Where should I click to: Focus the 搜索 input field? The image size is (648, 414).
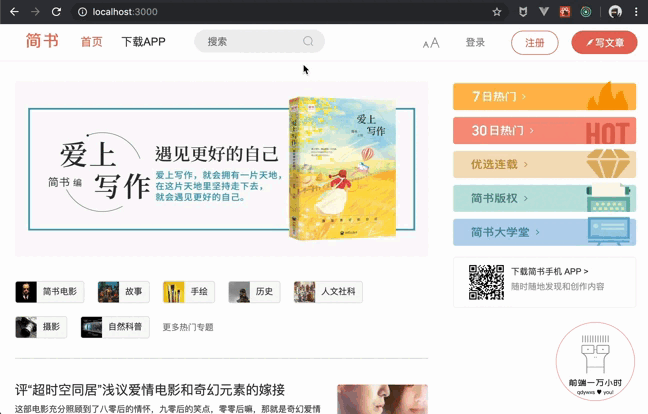coord(259,41)
